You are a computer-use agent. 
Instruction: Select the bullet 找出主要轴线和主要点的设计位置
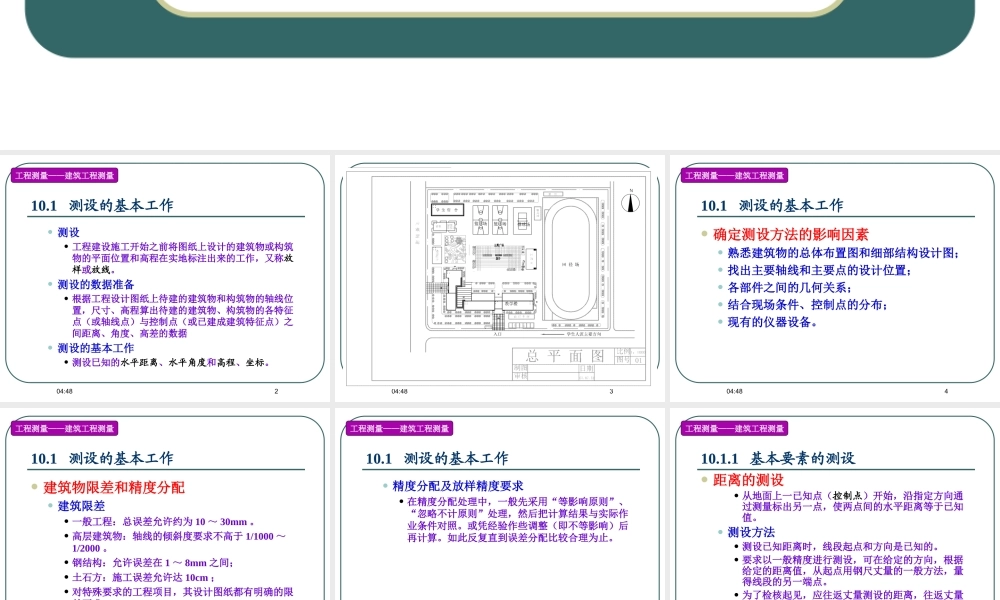click(x=820, y=270)
